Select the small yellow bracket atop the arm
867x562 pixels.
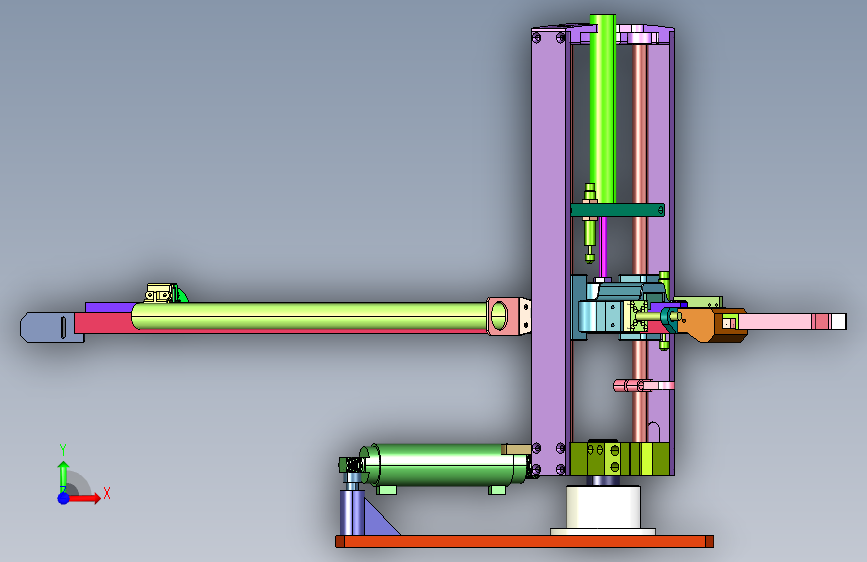[x=160, y=293]
